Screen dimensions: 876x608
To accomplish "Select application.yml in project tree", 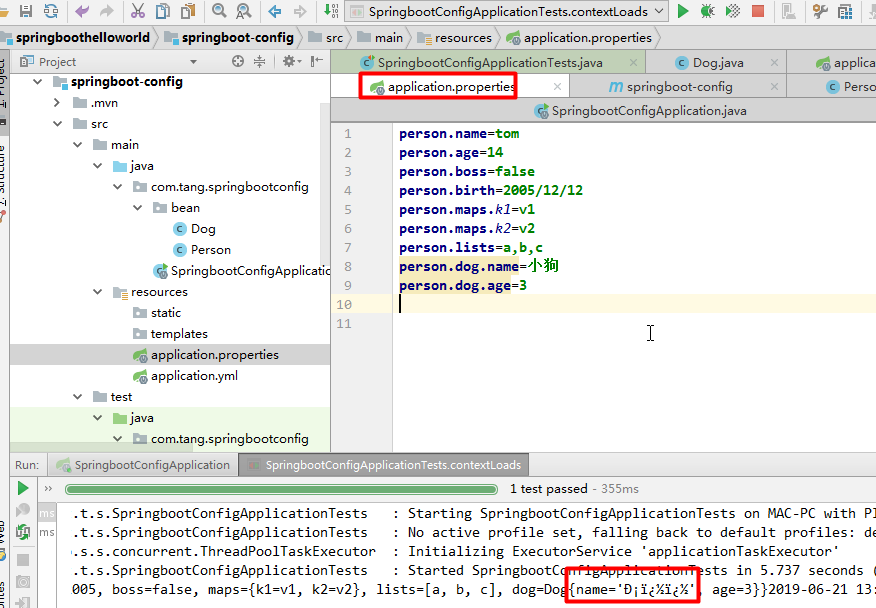I will tap(185, 376).
